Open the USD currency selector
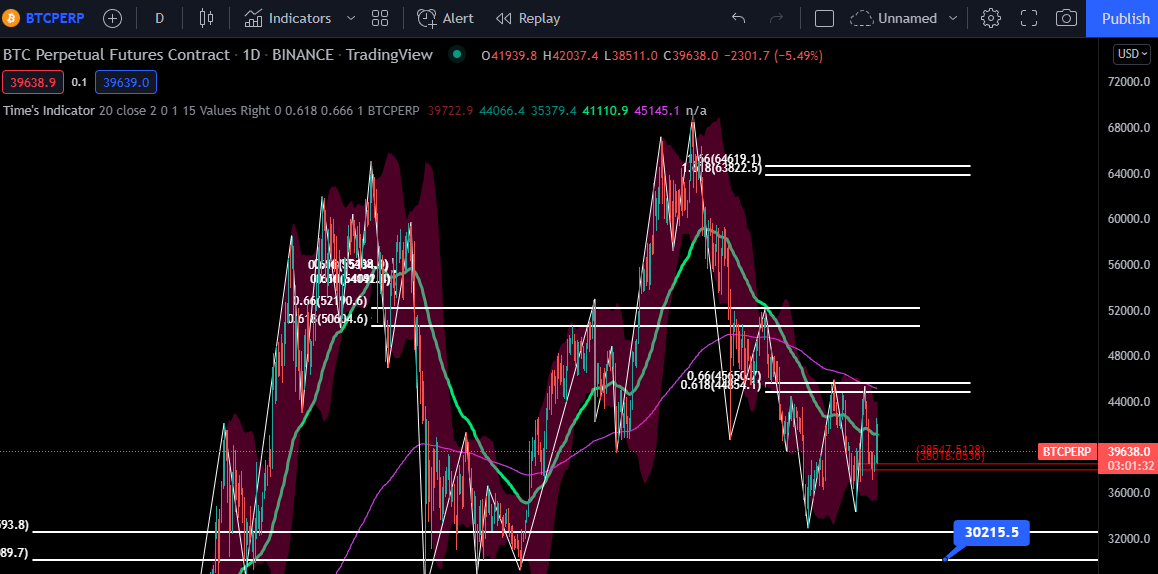This screenshot has width=1158, height=574. click(x=1132, y=54)
